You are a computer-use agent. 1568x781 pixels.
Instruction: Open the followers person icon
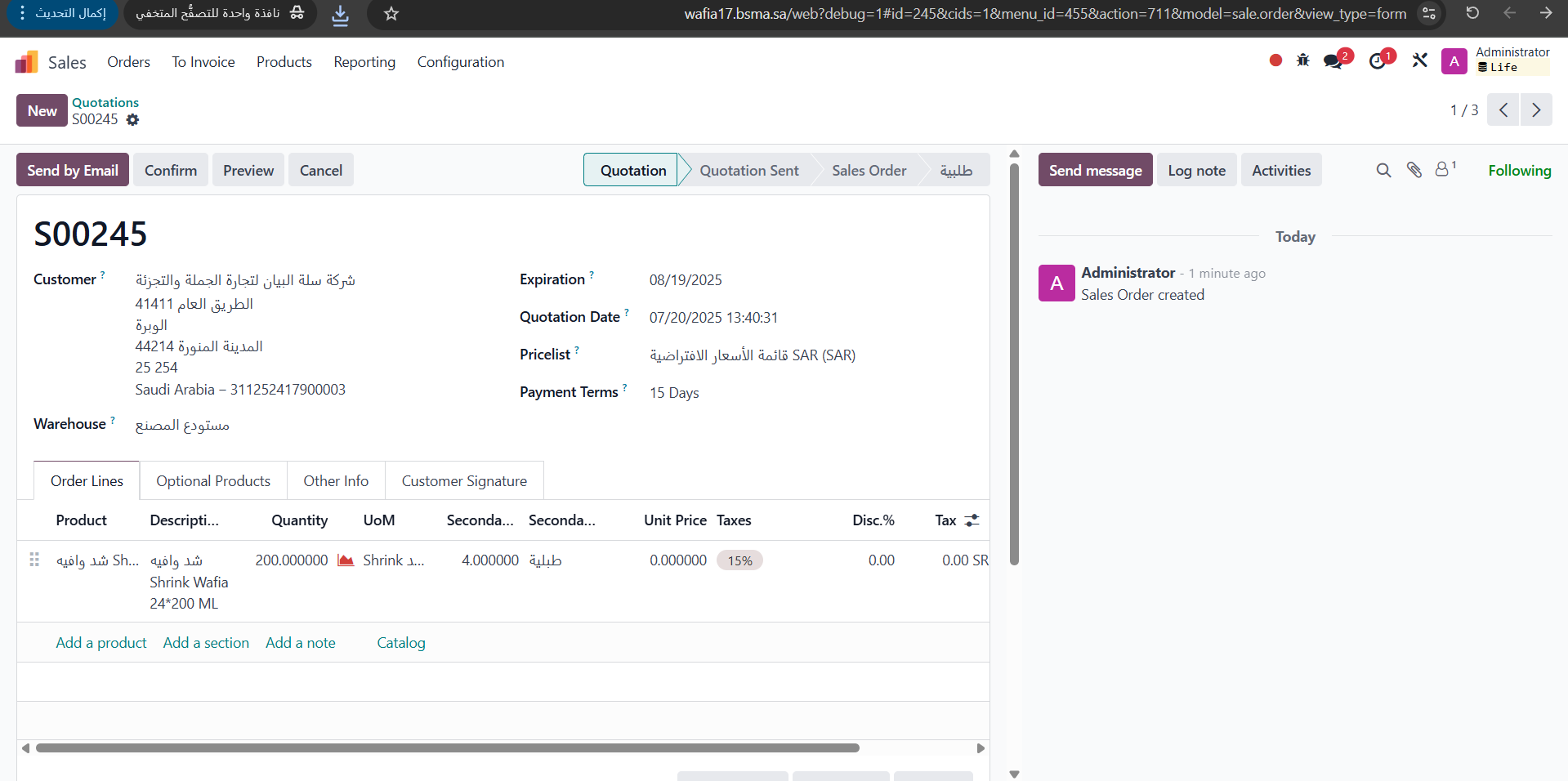point(1443,169)
